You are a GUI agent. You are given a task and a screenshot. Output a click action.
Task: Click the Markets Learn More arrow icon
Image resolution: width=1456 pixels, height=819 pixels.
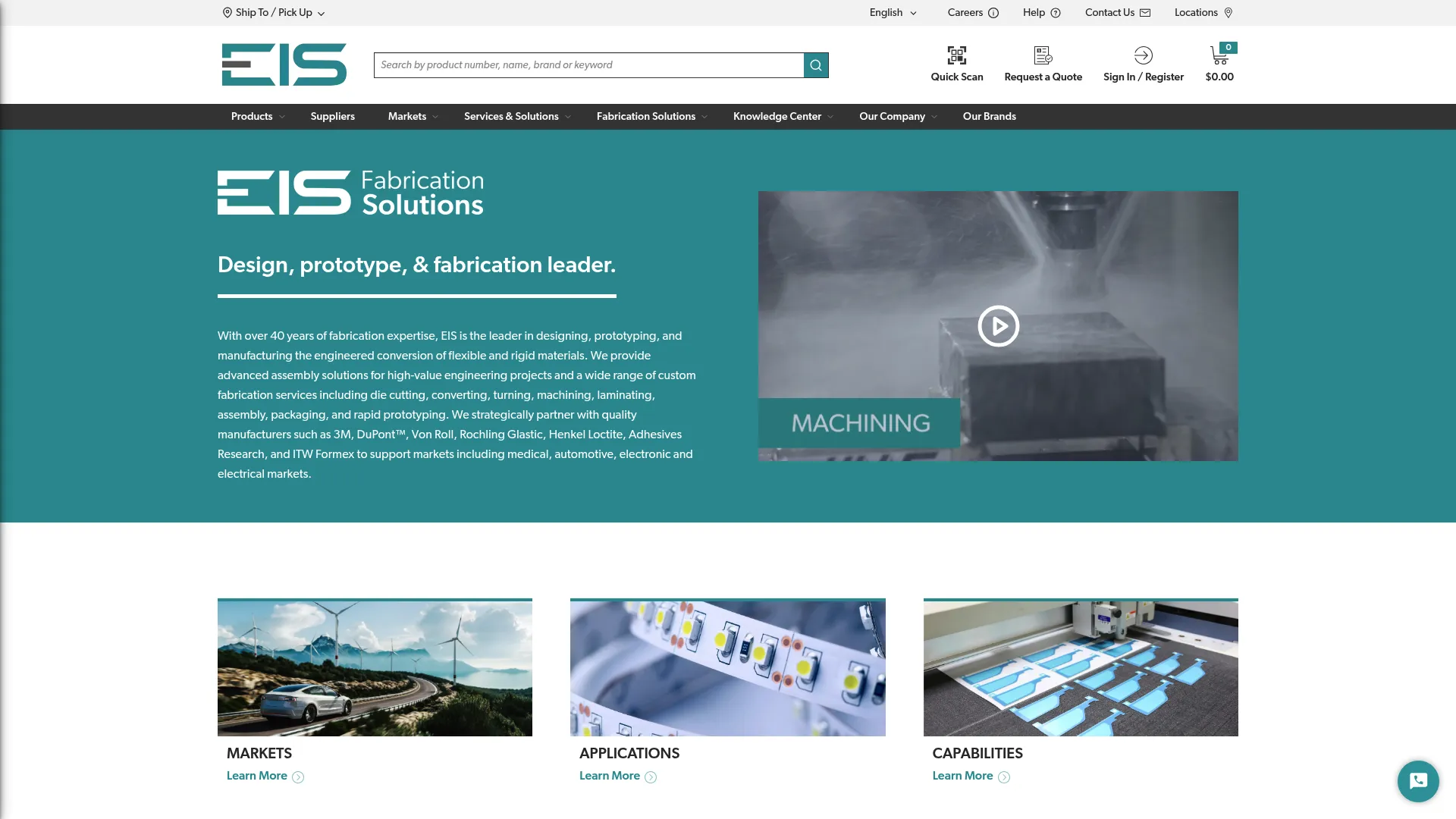click(298, 777)
